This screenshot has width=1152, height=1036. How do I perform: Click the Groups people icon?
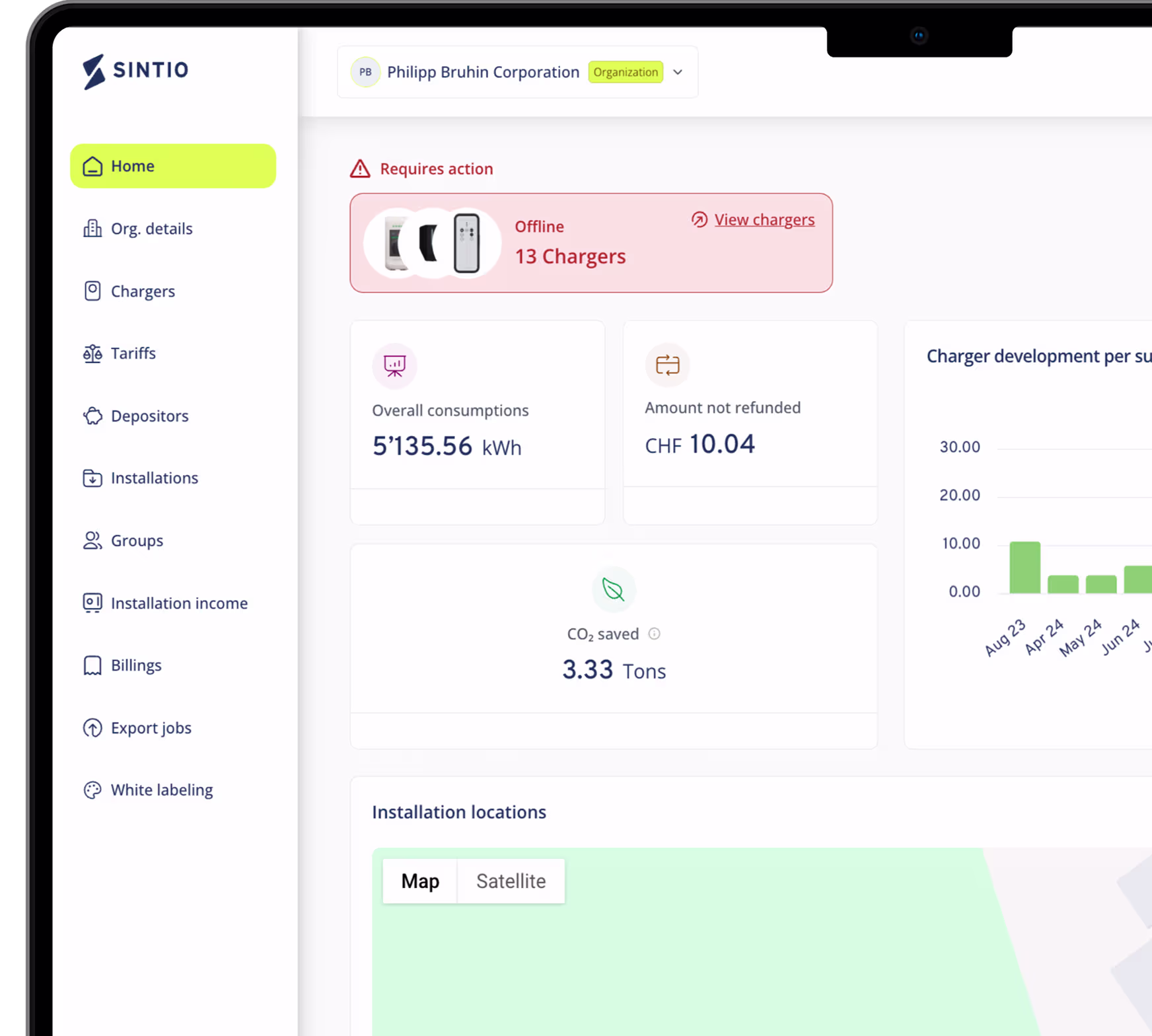click(92, 540)
